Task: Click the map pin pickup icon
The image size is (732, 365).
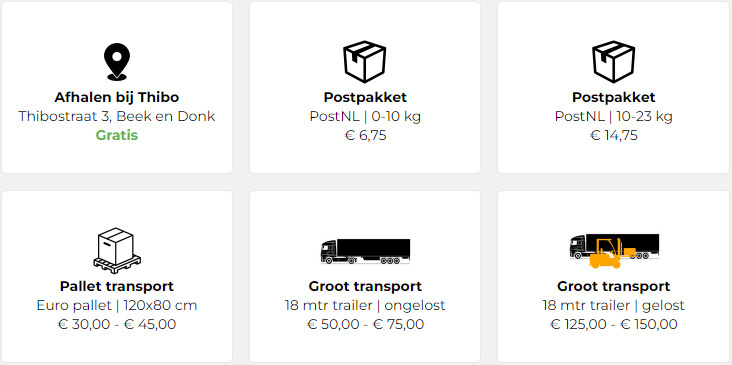Action: click(x=117, y=62)
